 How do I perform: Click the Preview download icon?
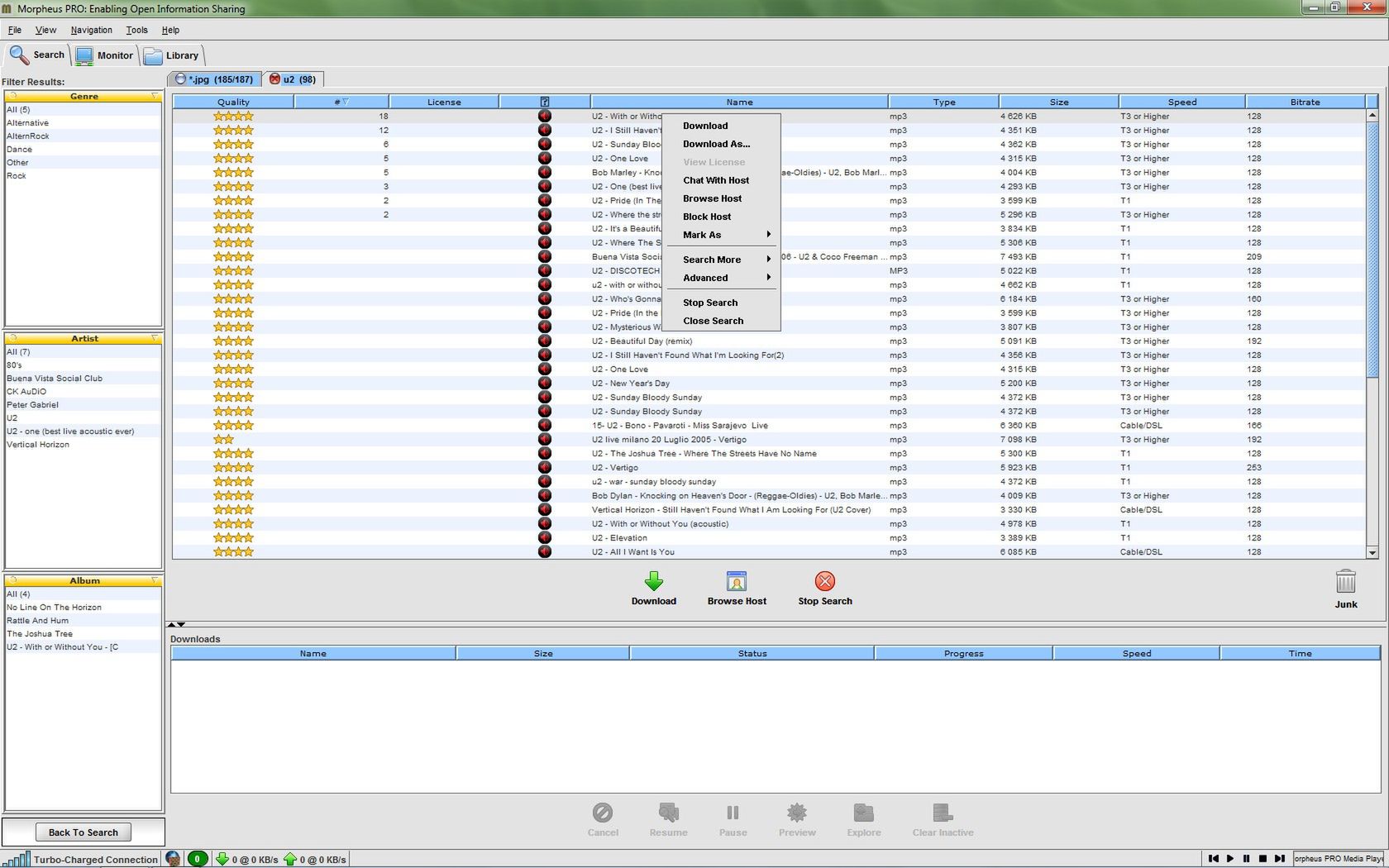point(797,813)
